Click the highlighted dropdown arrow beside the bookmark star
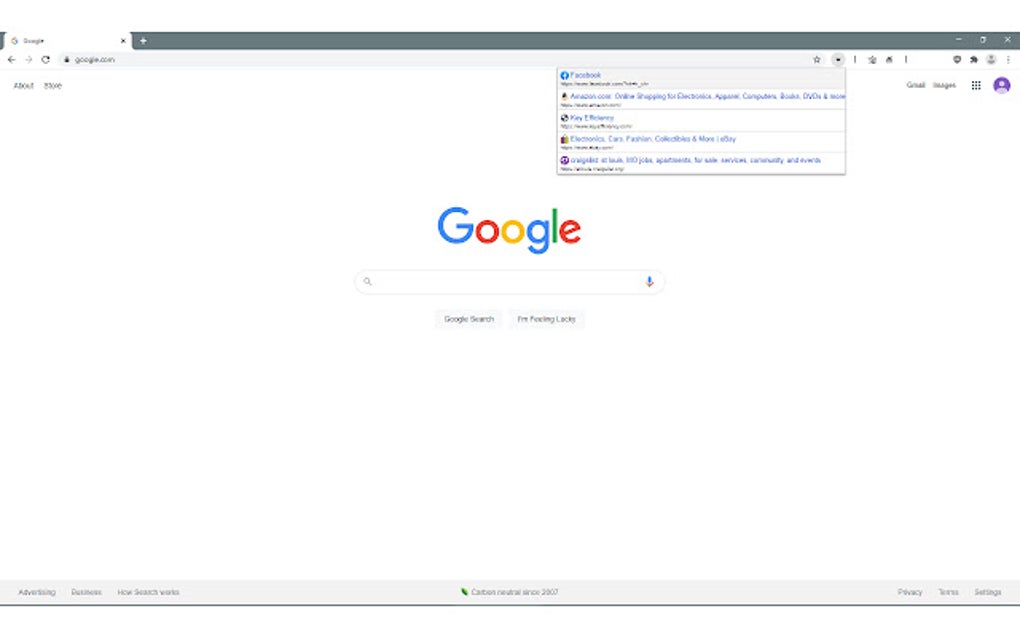This screenshot has width=1020, height=638. click(837, 59)
